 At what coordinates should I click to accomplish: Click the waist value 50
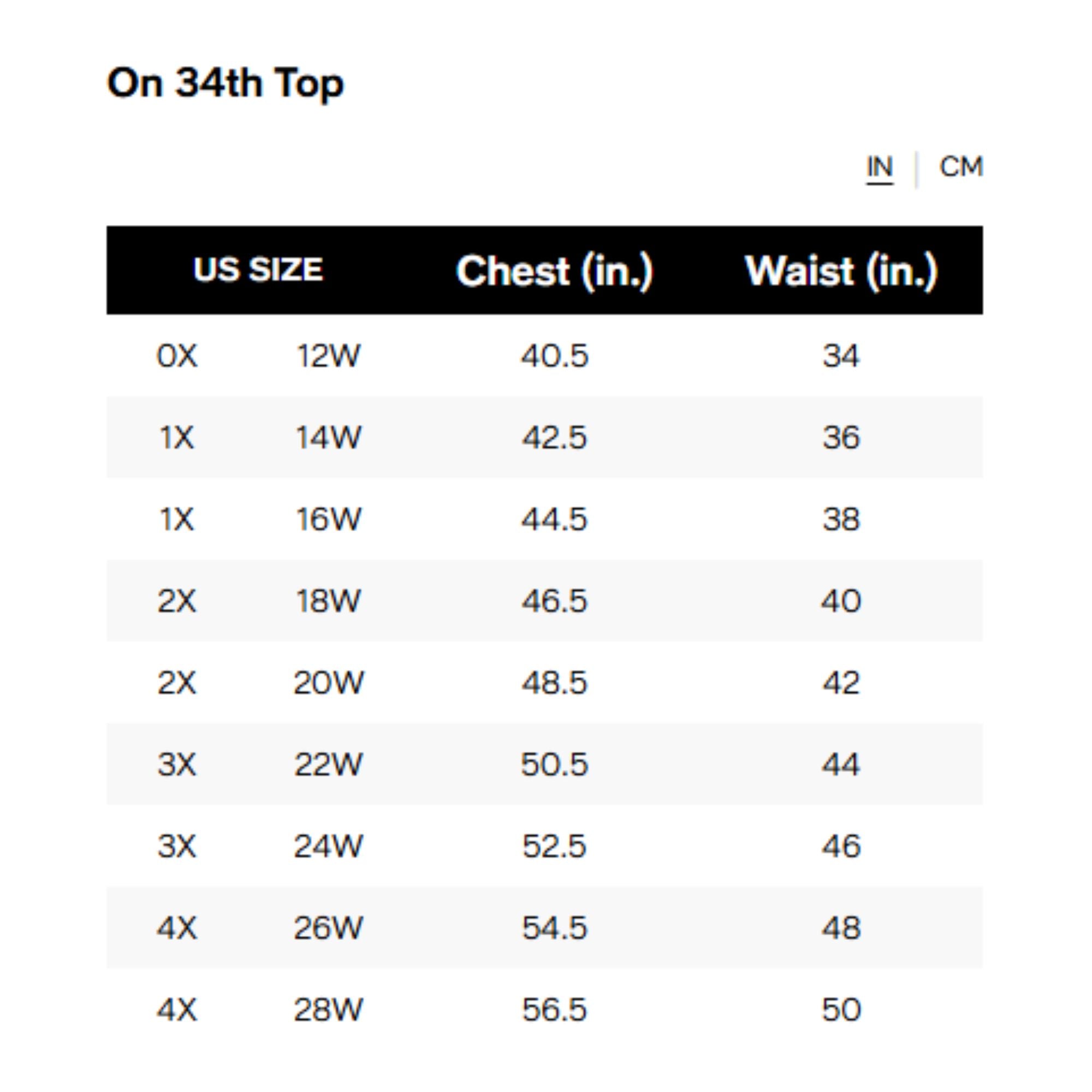click(x=841, y=1010)
